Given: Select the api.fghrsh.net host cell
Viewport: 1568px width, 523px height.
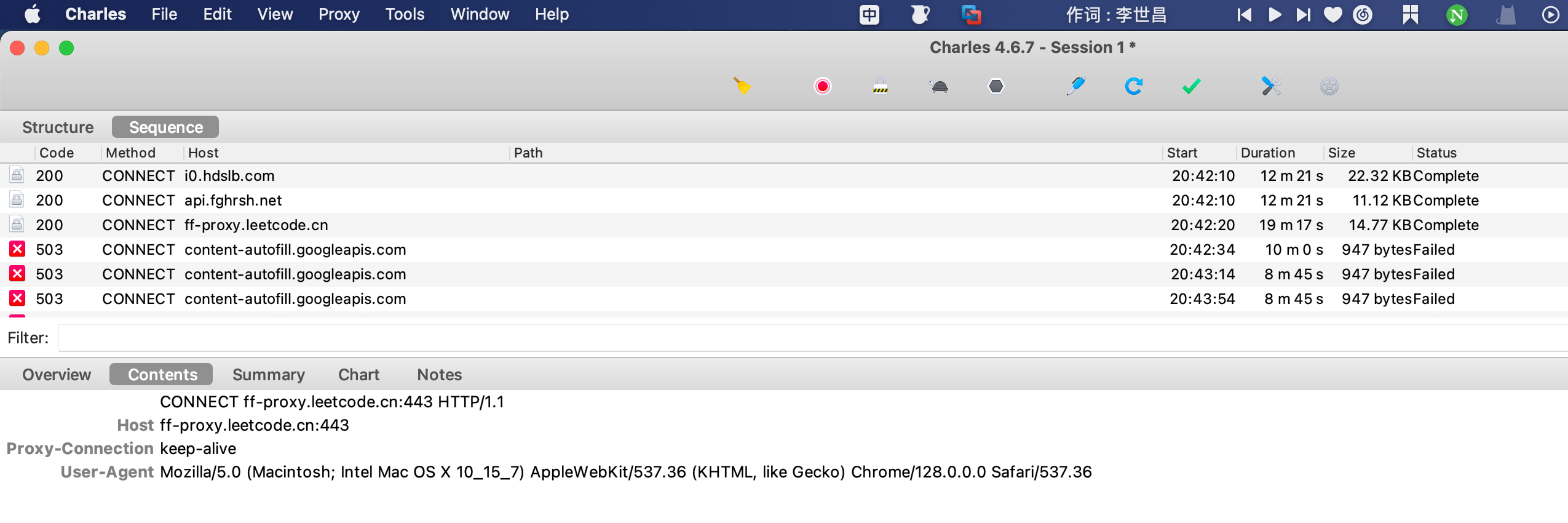Looking at the screenshot, I should coord(233,201).
